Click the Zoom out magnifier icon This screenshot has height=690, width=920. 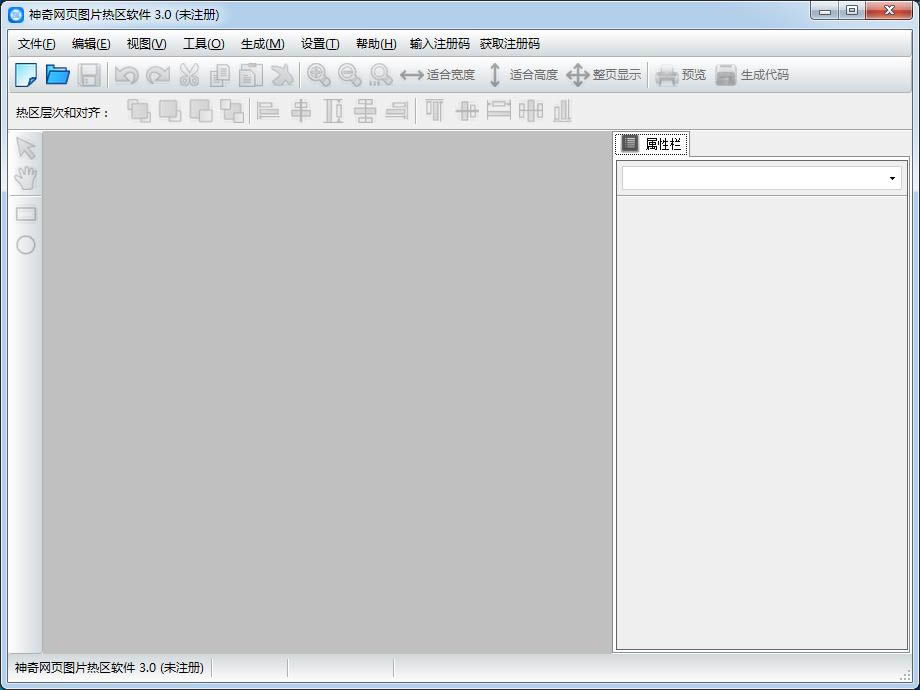[350, 75]
